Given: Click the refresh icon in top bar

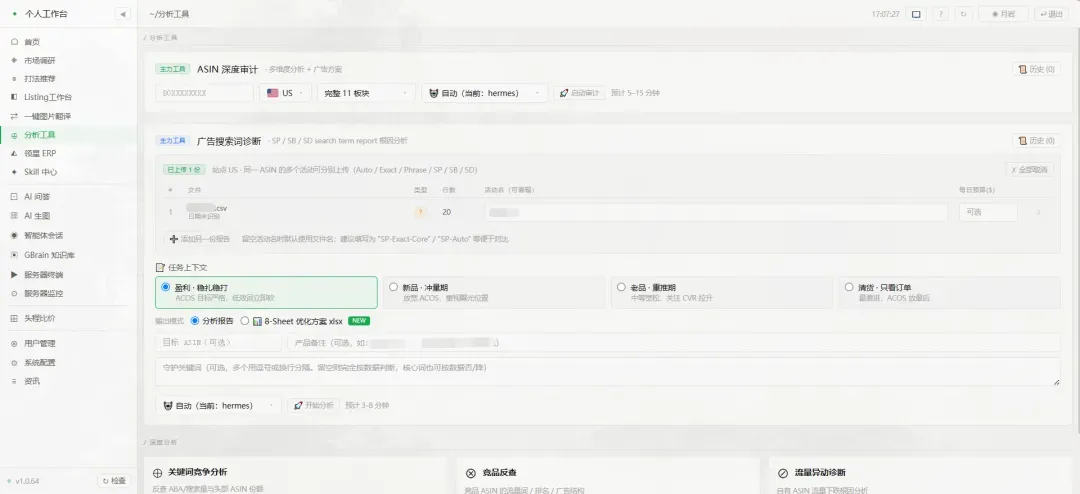Looking at the screenshot, I should pos(963,14).
